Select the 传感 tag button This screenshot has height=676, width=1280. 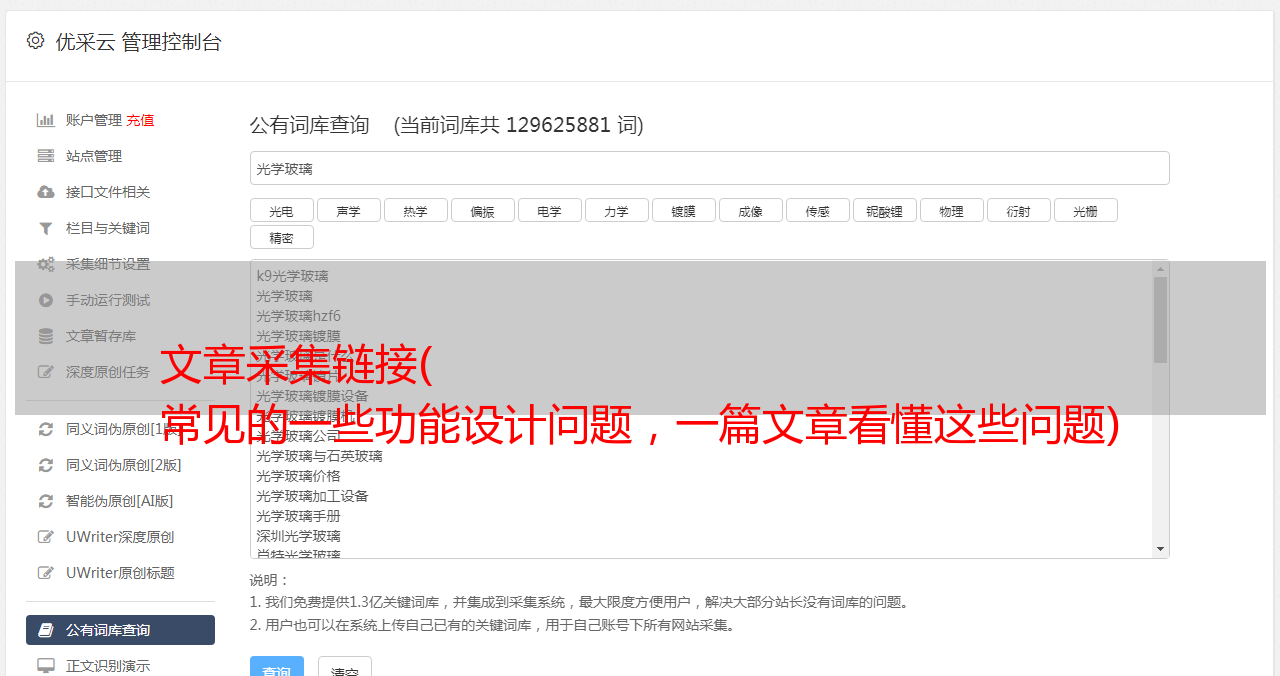(818, 210)
